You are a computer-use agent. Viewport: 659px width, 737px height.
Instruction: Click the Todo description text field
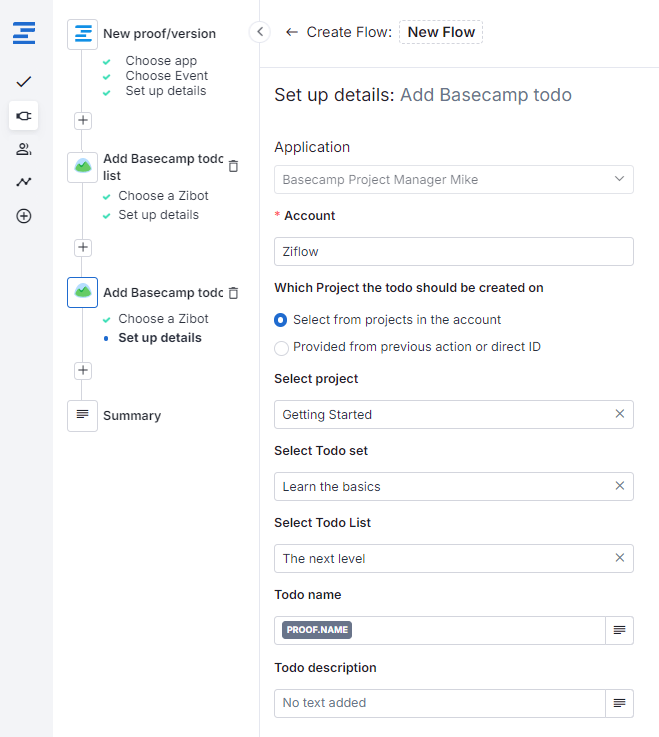pyautogui.click(x=440, y=703)
